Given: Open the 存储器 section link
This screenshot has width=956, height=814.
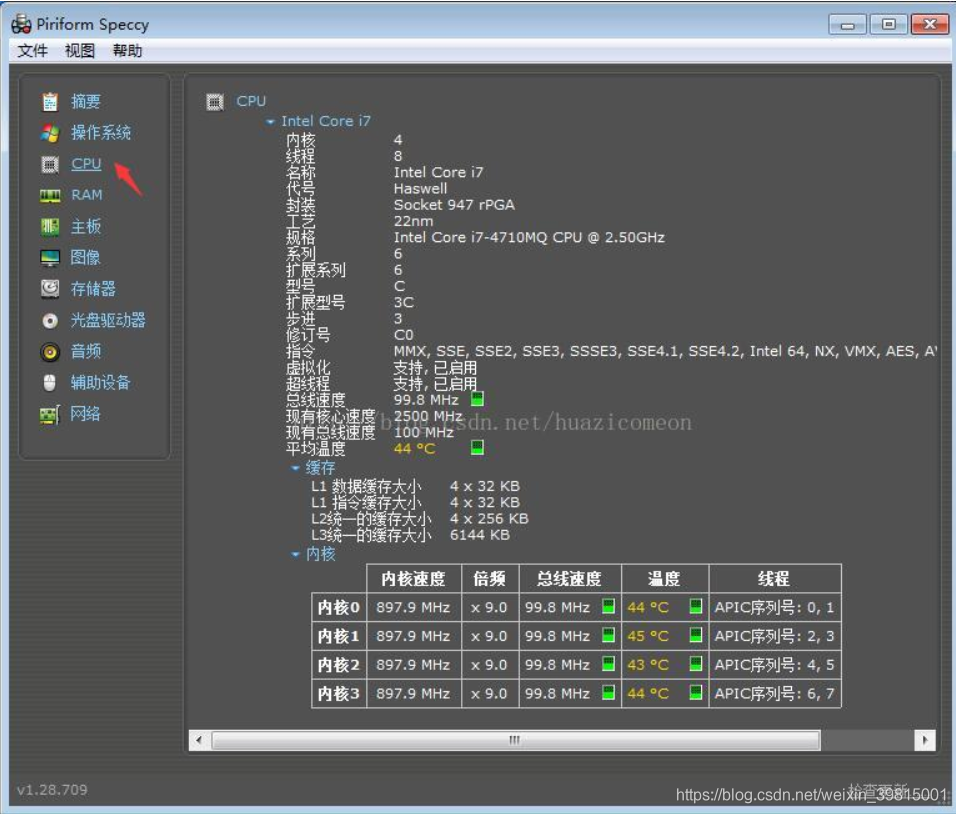Looking at the screenshot, I should pos(93,289).
